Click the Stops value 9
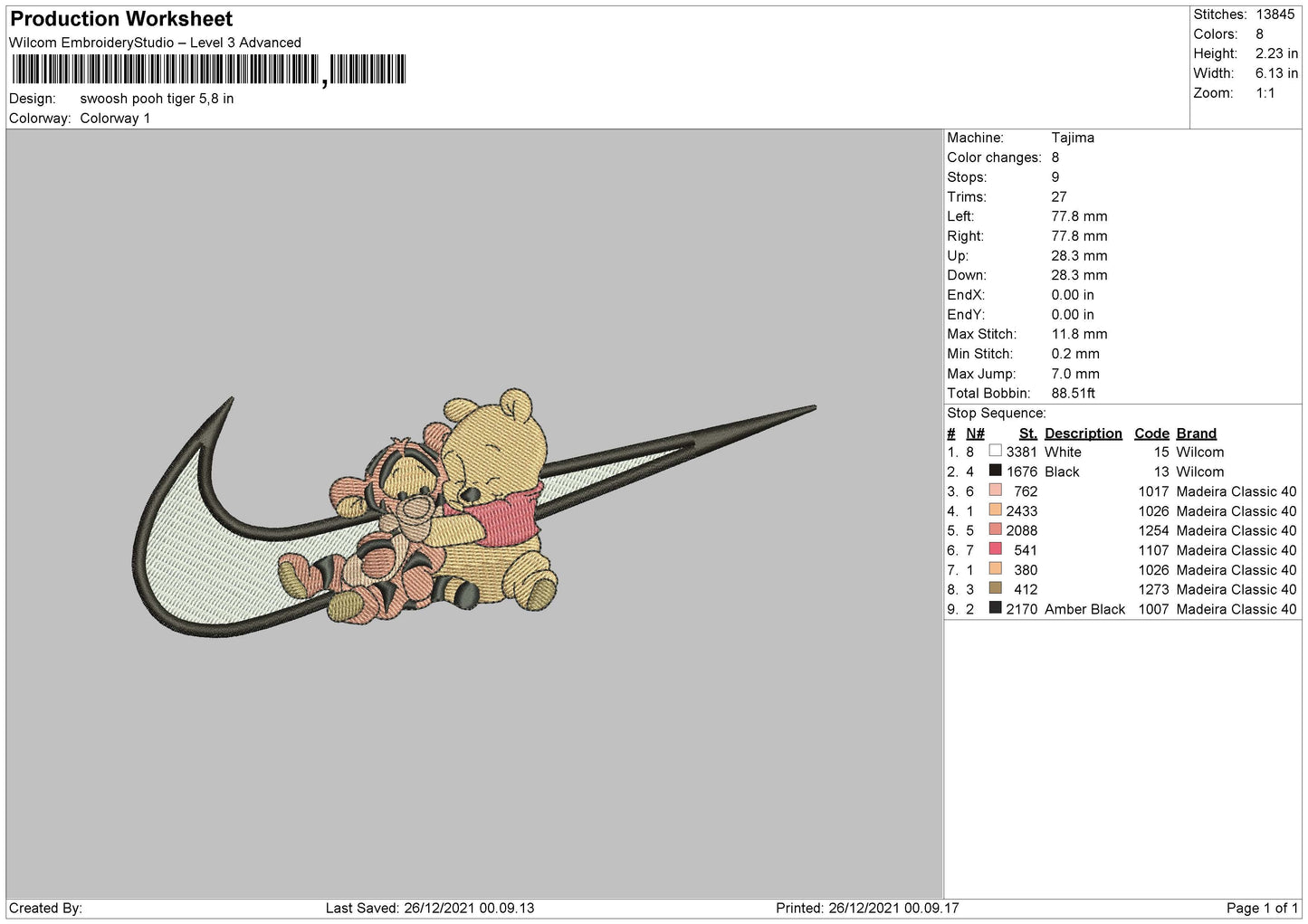 1055,177
